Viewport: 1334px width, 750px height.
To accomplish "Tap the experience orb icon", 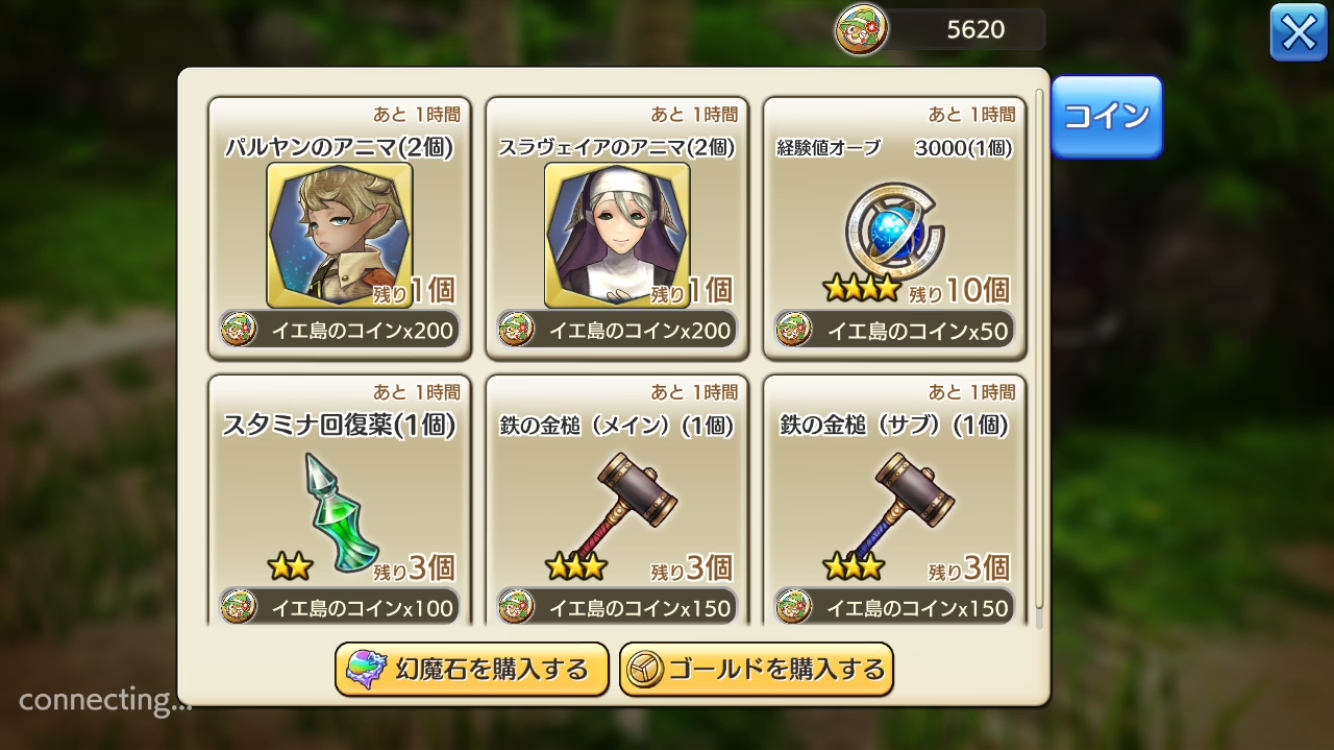I will tap(895, 230).
